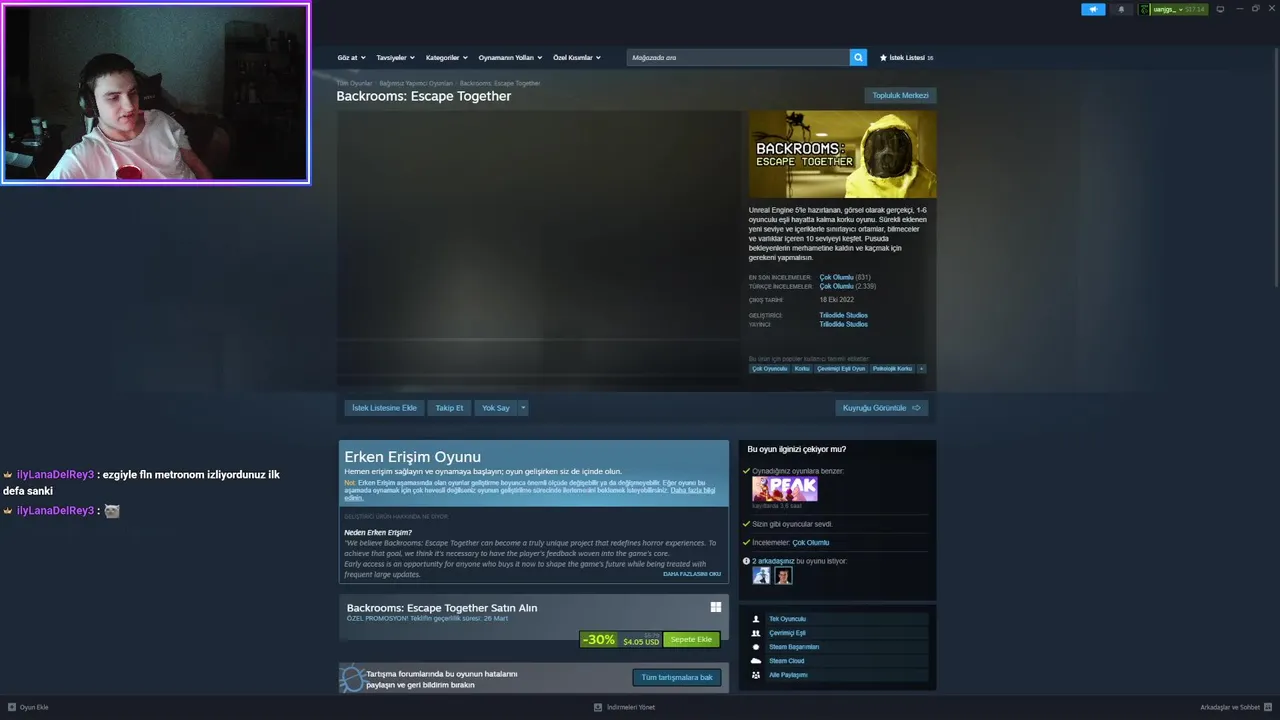Click the Windows platform icon in purchase box
This screenshot has width=1280, height=720.
(x=716, y=607)
